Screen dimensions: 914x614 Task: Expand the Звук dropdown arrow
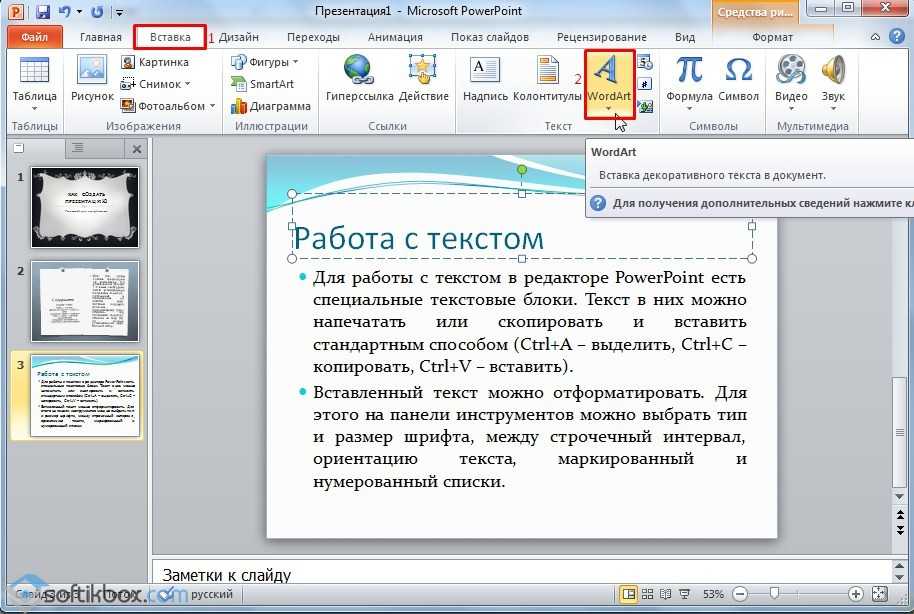click(833, 108)
